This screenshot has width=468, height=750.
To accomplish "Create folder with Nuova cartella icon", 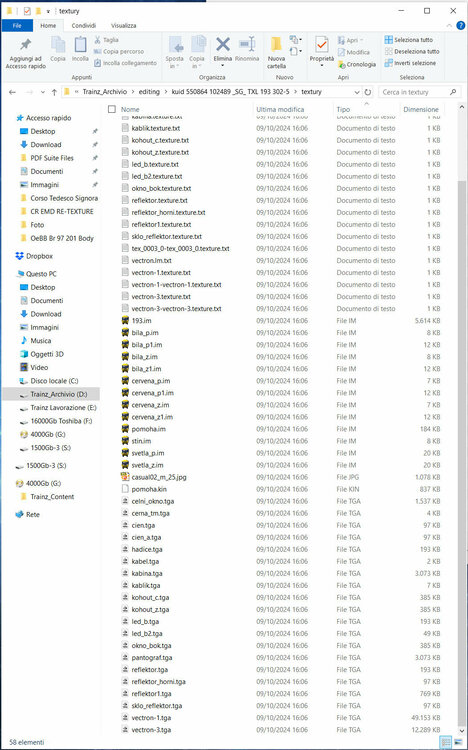I will (276, 44).
